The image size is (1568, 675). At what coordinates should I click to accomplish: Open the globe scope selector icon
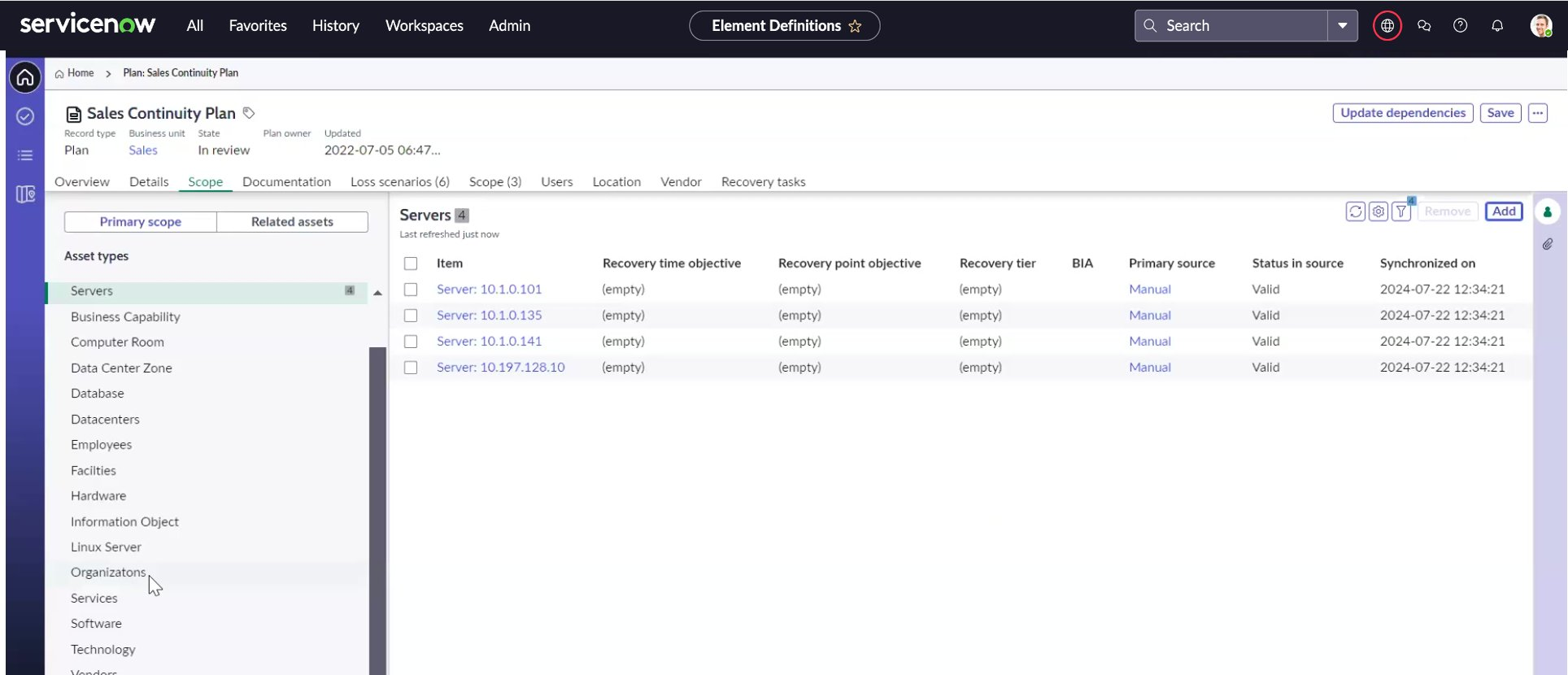[x=1387, y=26]
